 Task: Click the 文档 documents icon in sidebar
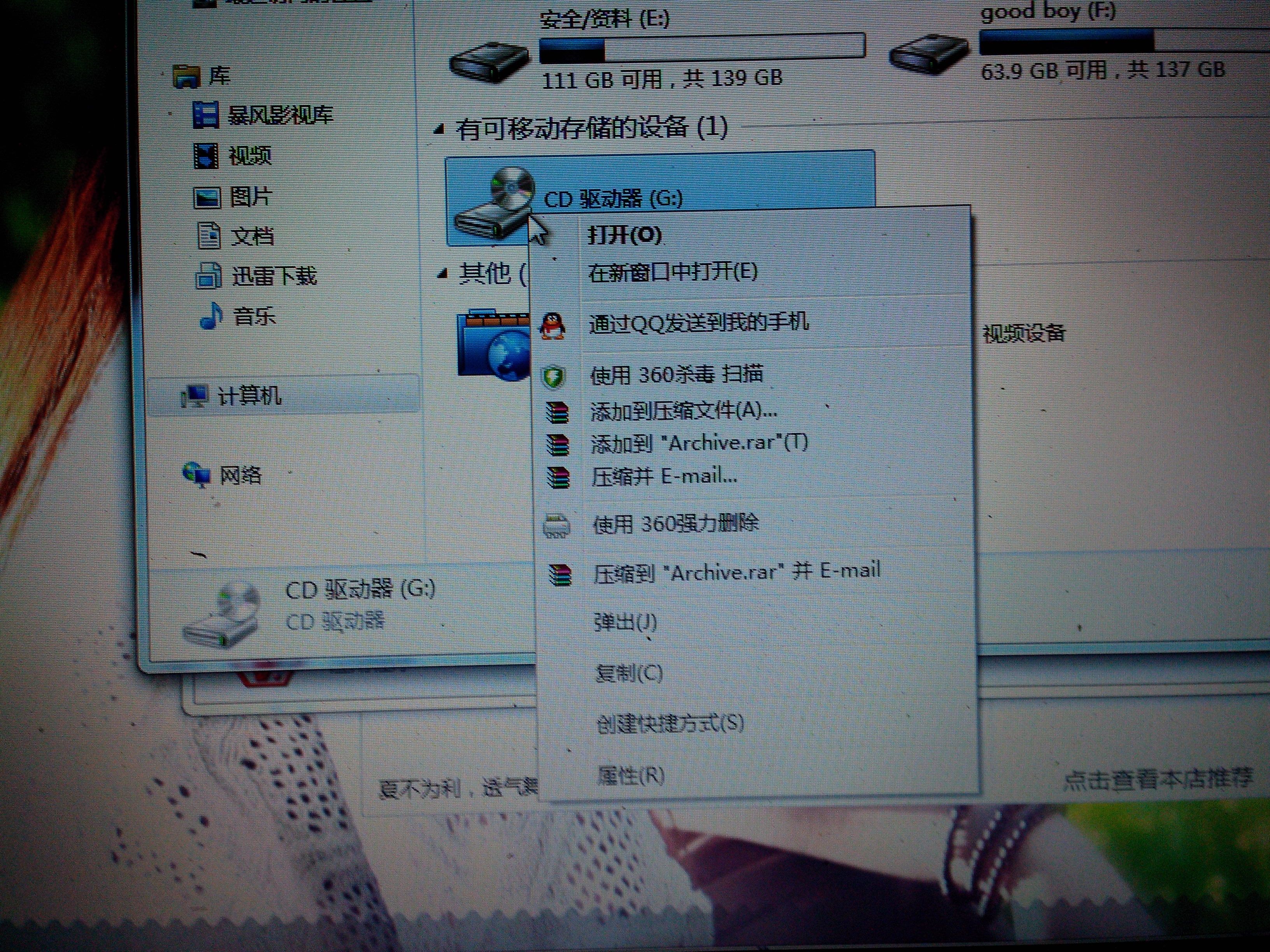[208, 236]
